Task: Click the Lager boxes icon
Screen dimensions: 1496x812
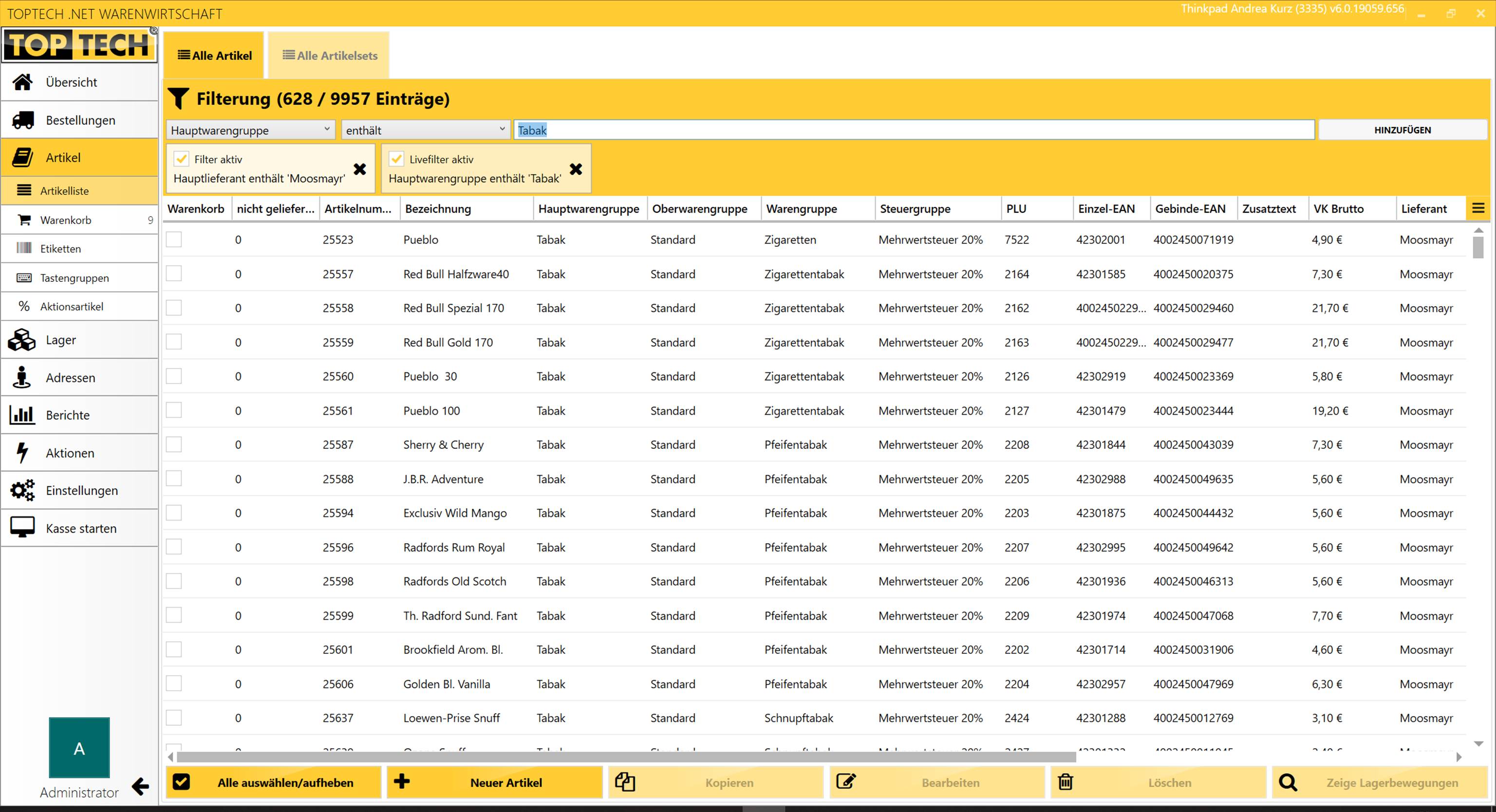Action: click(x=22, y=340)
